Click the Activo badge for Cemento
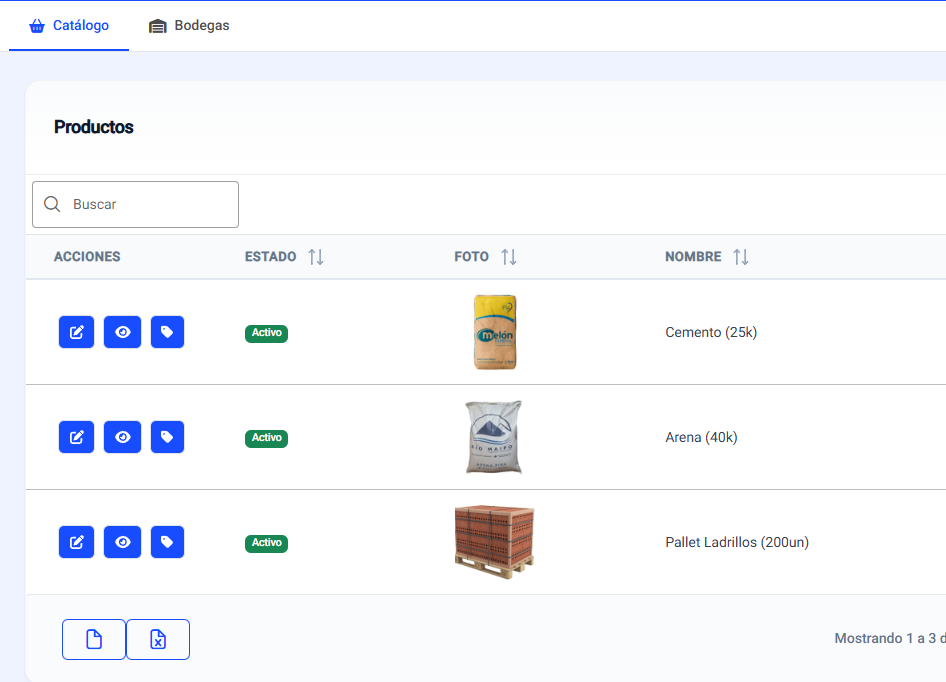946x682 pixels. click(266, 332)
